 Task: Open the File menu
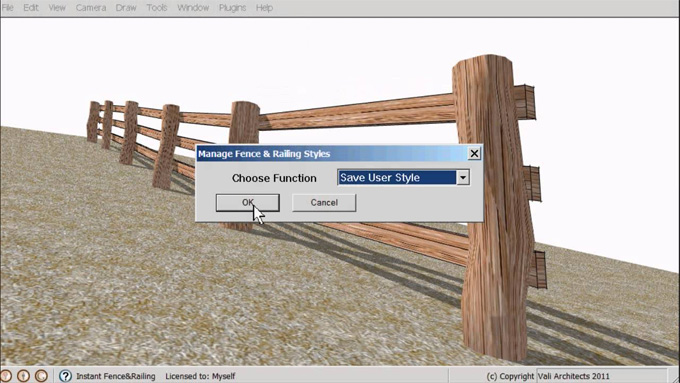pos(7,8)
